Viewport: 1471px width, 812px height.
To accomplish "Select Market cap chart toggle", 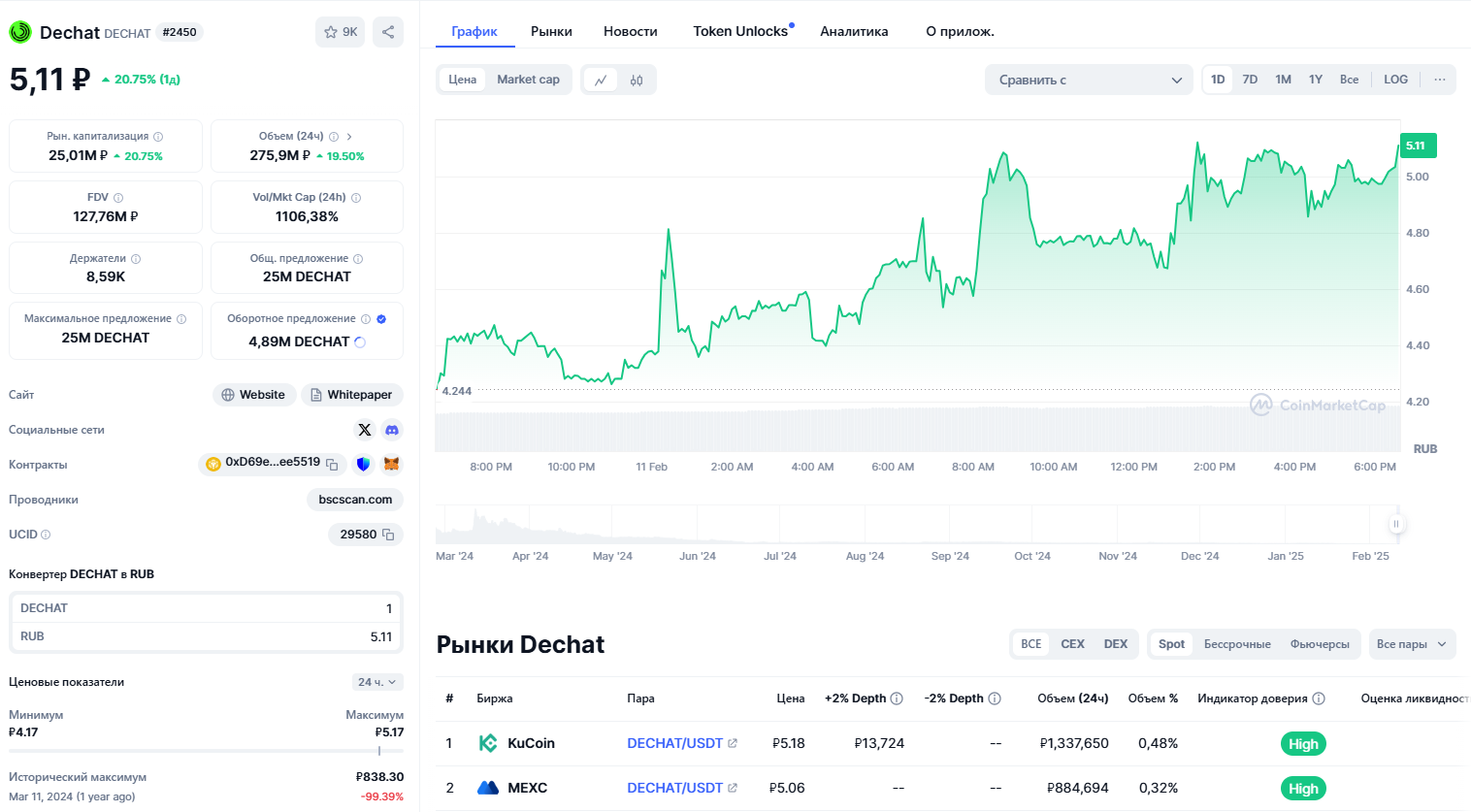I will coord(528,80).
